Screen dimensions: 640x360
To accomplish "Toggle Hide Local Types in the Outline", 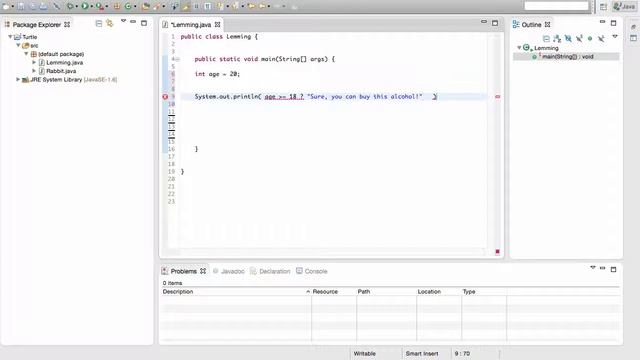I will point(601,38).
